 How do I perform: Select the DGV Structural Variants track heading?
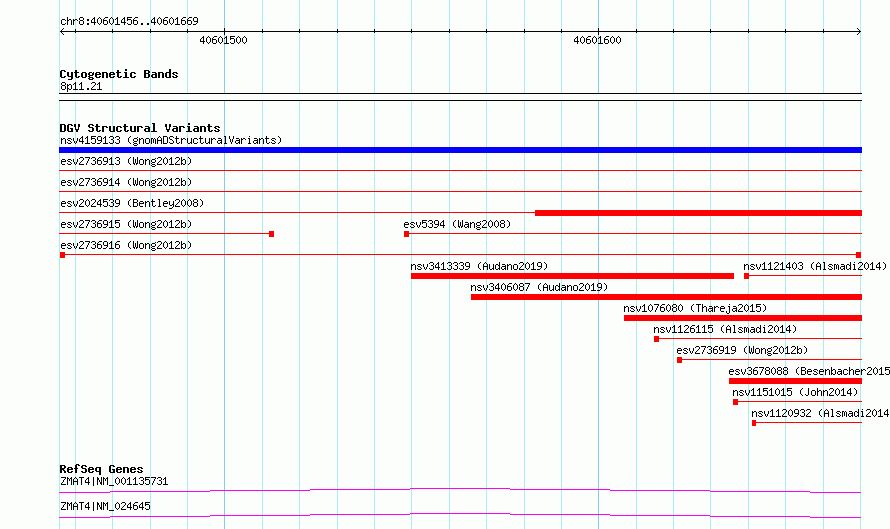(x=140, y=128)
